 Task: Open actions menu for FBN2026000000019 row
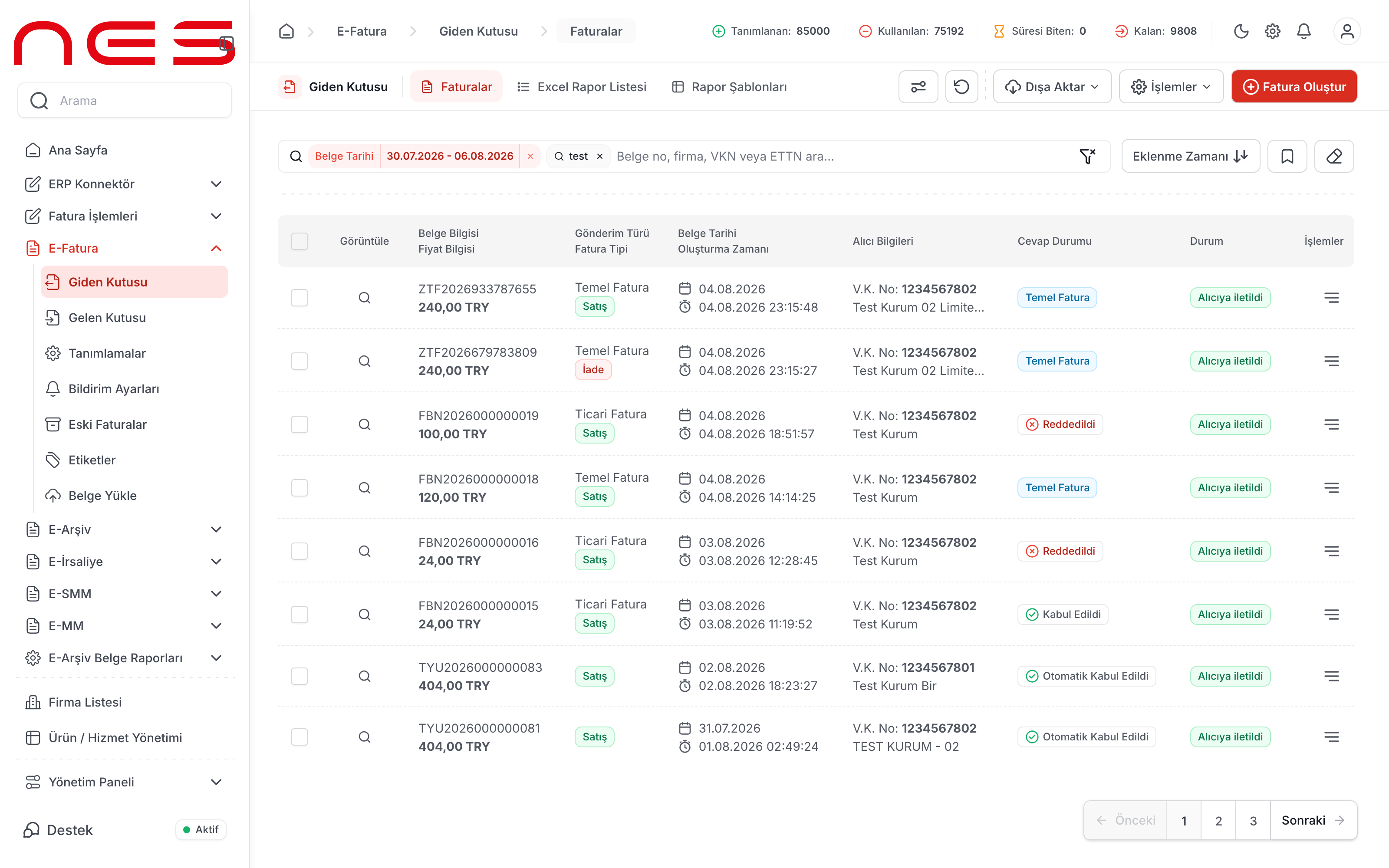(1332, 425)
